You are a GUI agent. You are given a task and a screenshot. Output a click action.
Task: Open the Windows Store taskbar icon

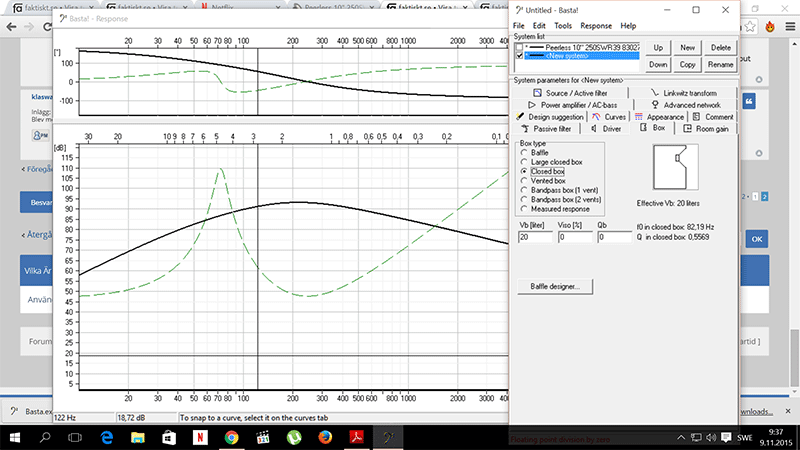click(168, 437)
